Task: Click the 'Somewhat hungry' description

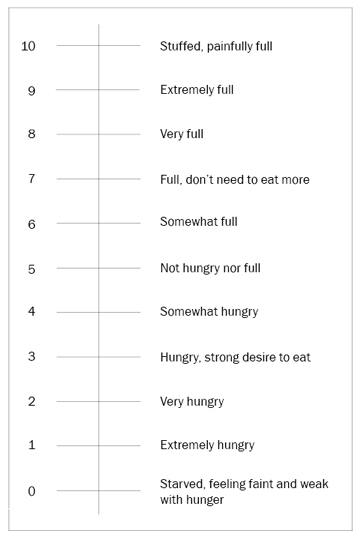Action: point(209,312)
